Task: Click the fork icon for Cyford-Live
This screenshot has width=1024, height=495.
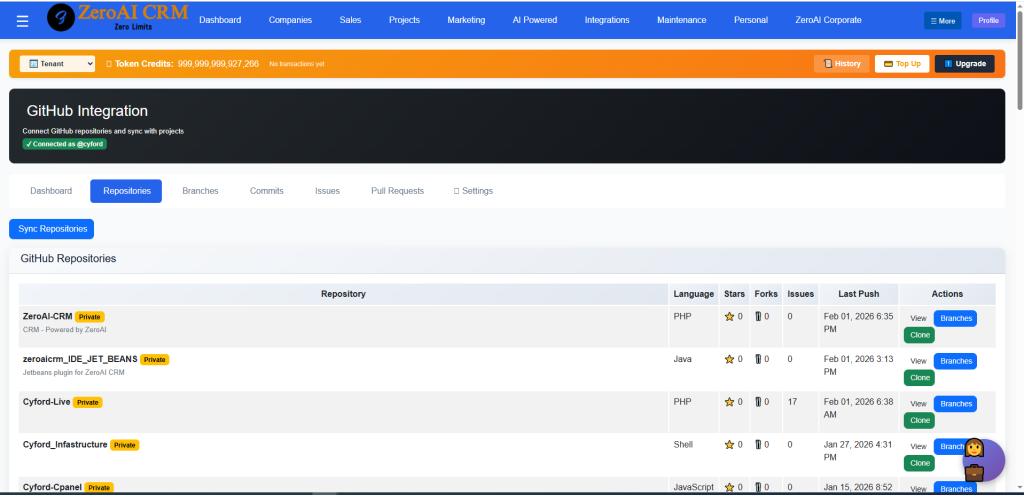Action: coord(758,403)
